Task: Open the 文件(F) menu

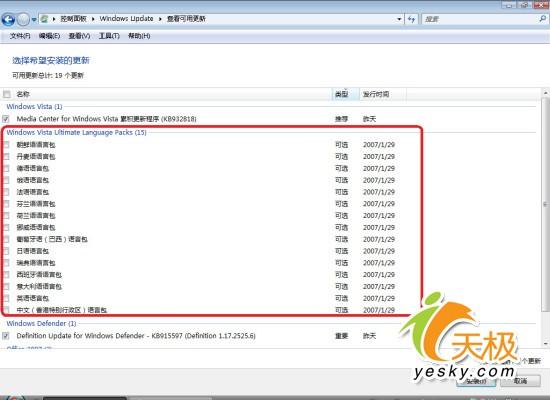Action: coord(20,36)
